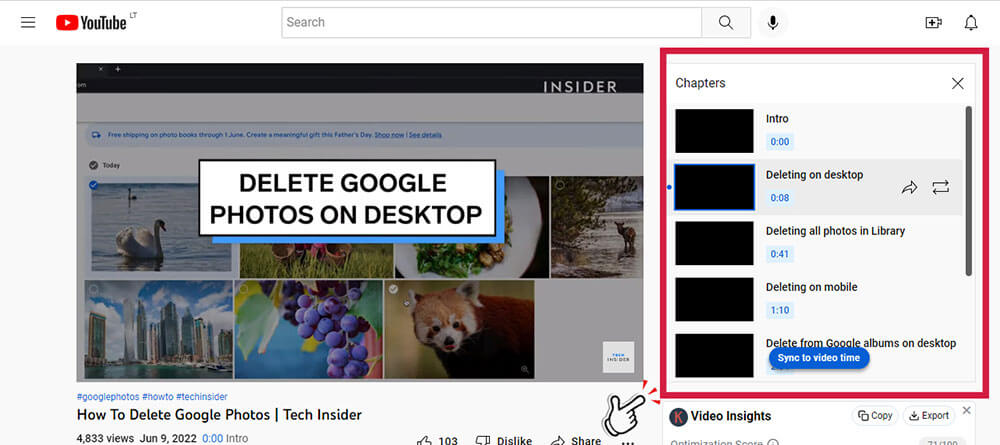Copy the Video Insights data
The height and width of the screenshot is (445, 1000).
(x=875, y=416)
